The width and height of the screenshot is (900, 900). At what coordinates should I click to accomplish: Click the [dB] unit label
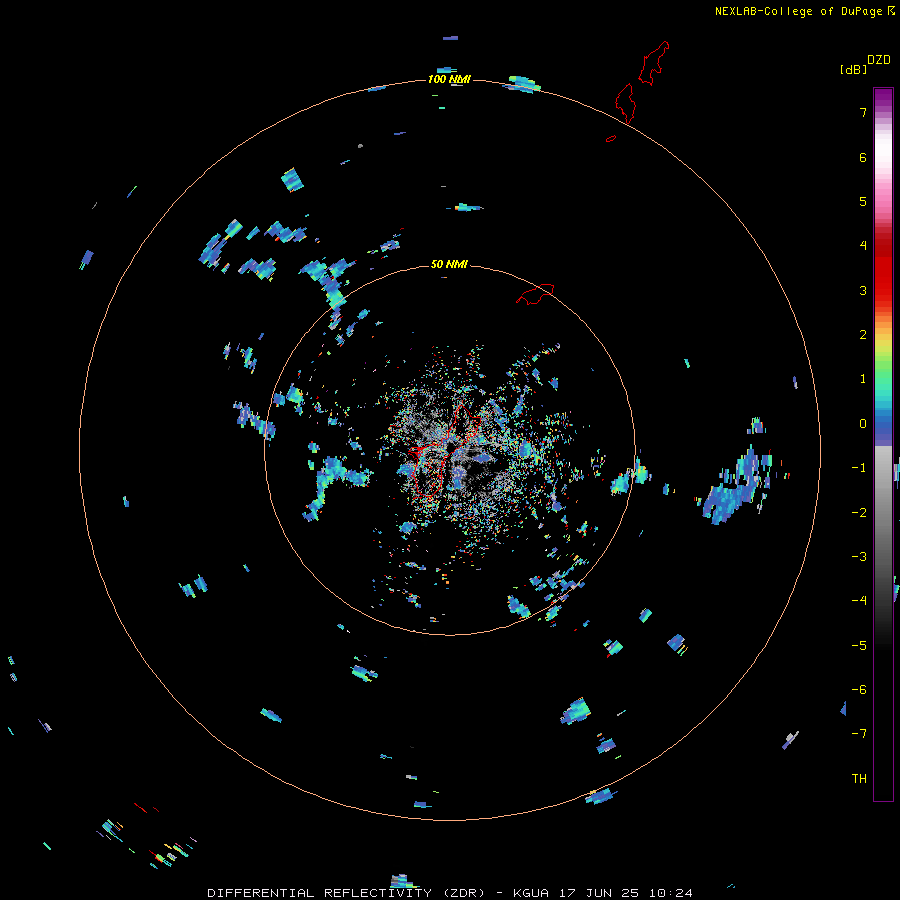[x=853, y=69]
